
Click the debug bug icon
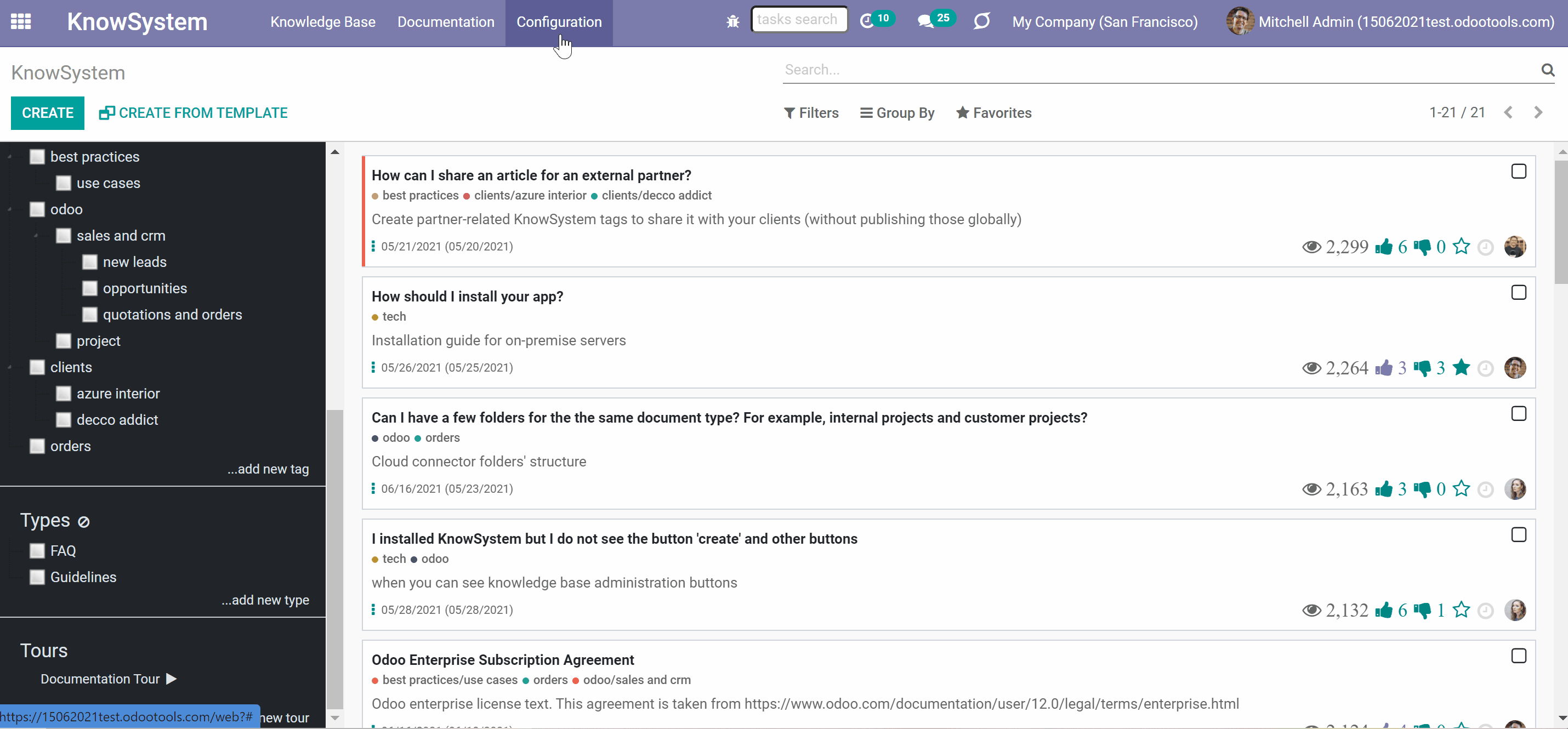click(x=732, y=22)
